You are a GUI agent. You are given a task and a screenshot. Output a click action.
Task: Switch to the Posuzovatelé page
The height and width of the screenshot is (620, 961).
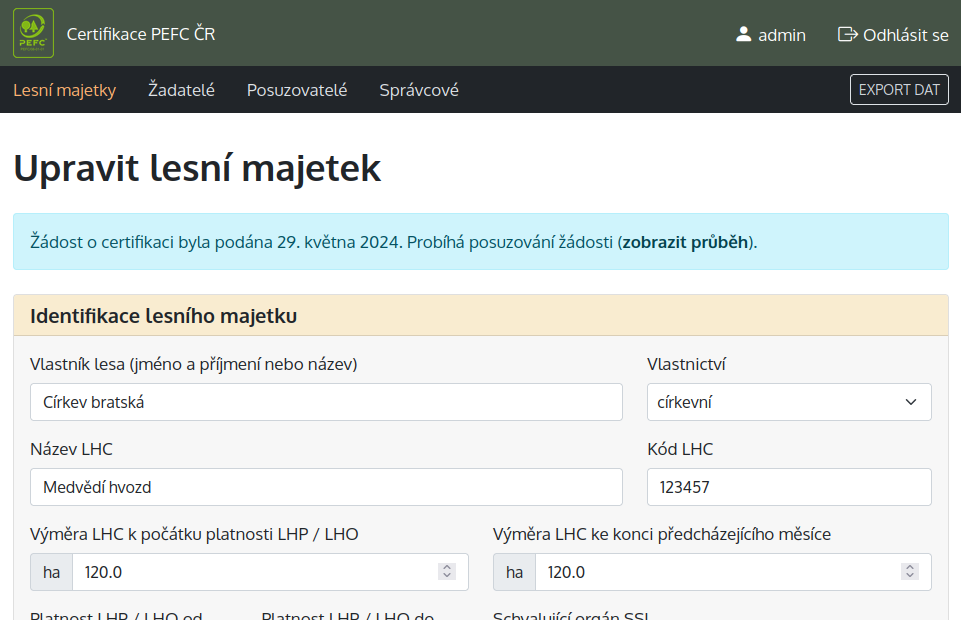[x=297, y=90]
